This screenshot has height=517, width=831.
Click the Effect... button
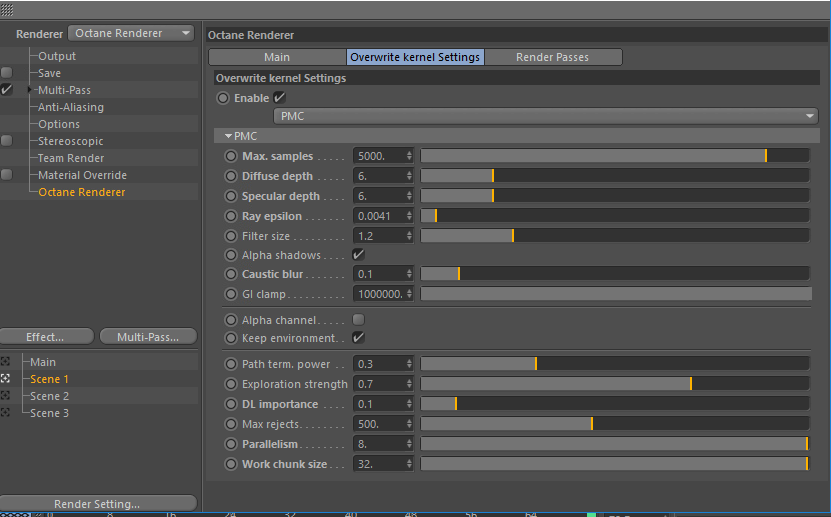click(x=46, y=337)
